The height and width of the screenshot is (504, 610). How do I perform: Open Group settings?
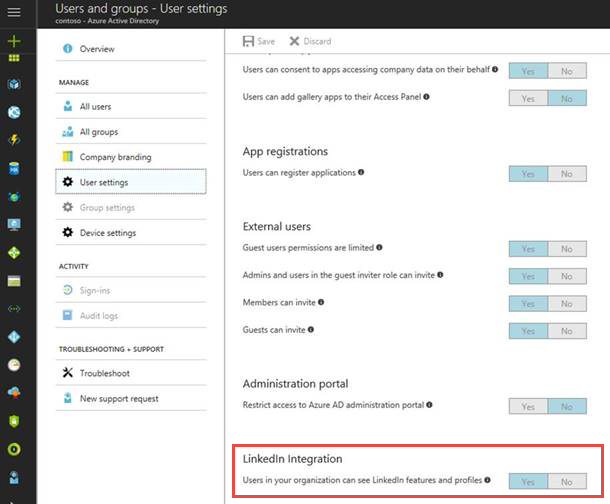pos(131,207)
